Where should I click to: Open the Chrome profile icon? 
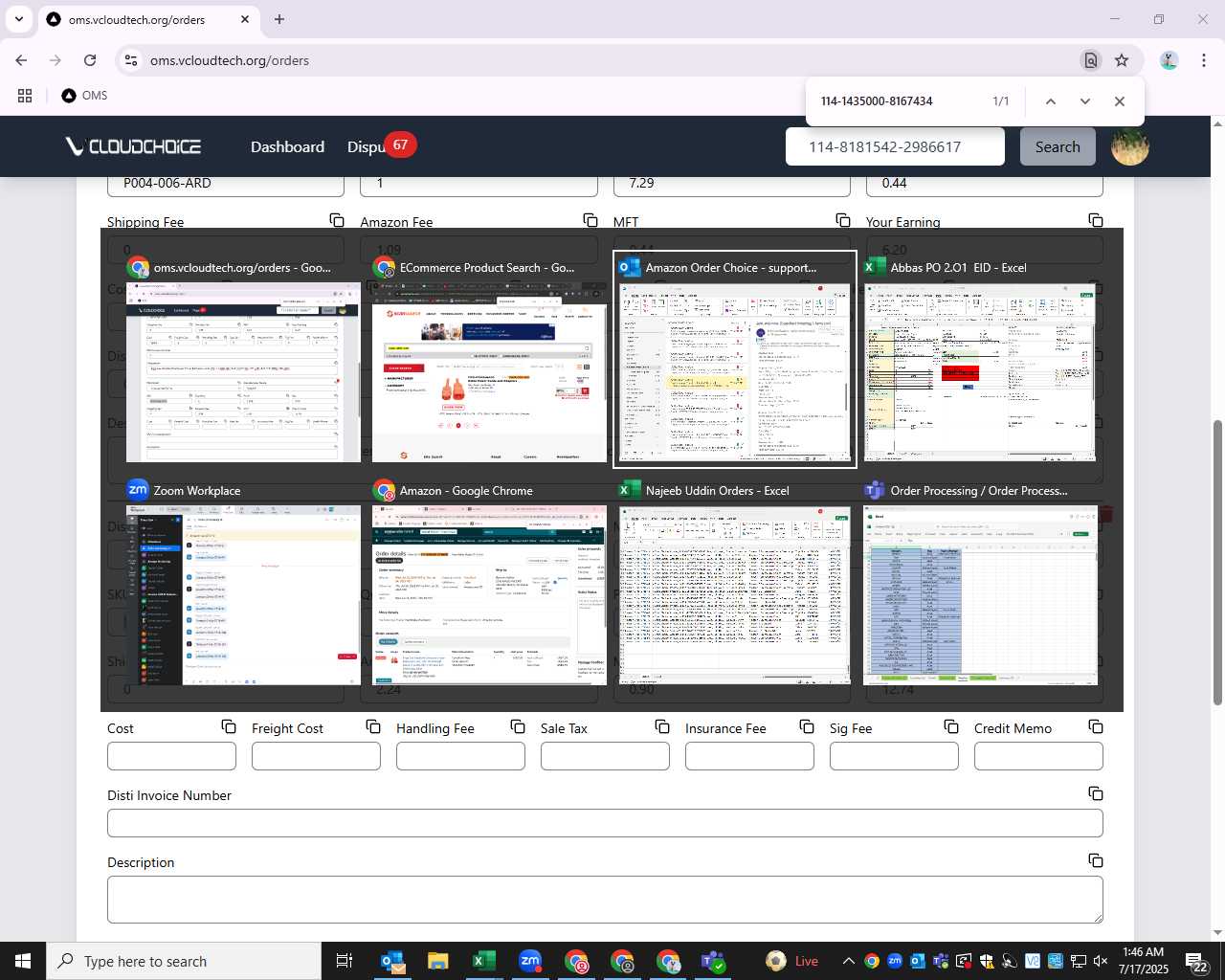(1169, 60)
